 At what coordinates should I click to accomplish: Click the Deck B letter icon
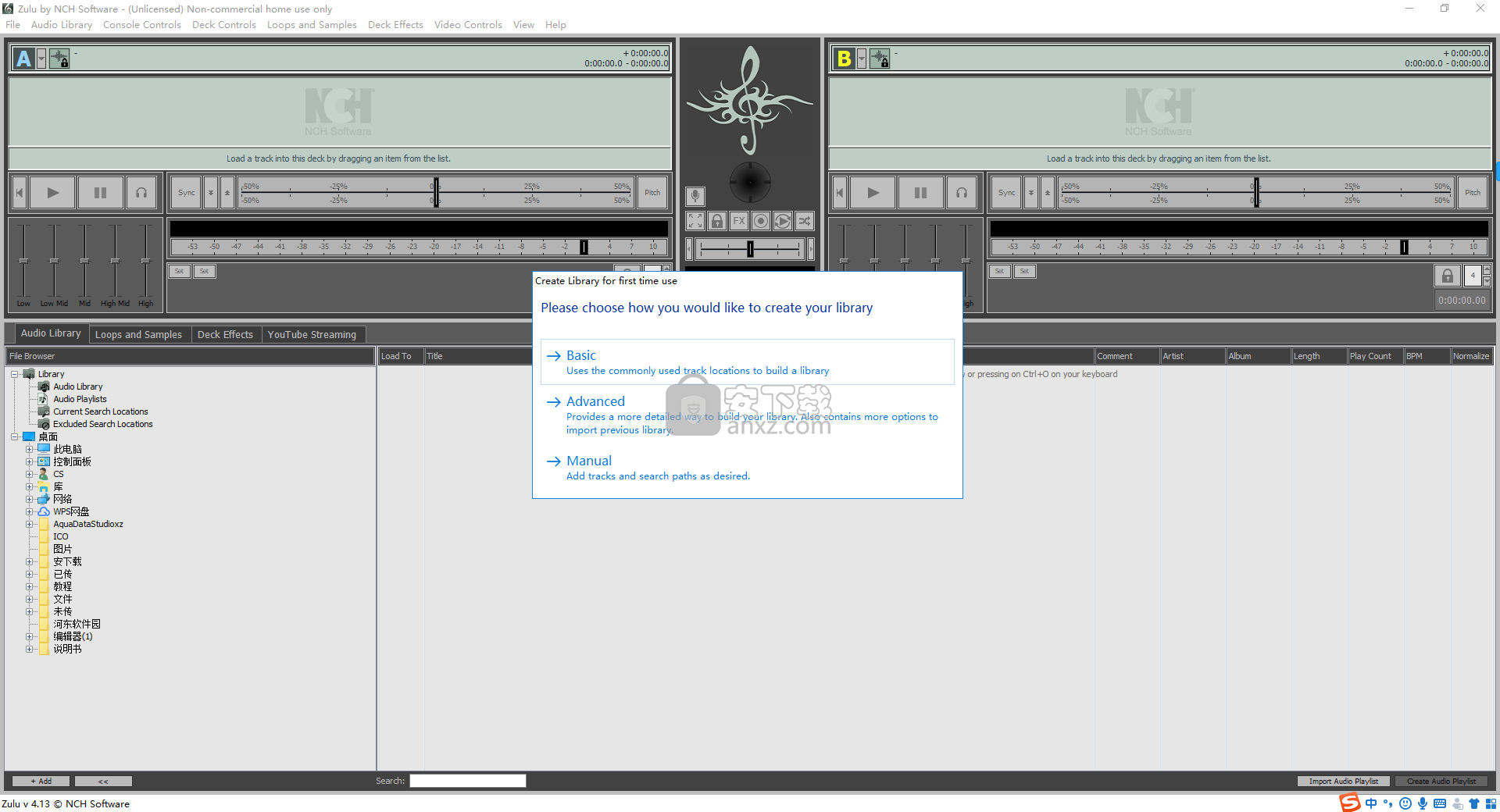point(845,59)
